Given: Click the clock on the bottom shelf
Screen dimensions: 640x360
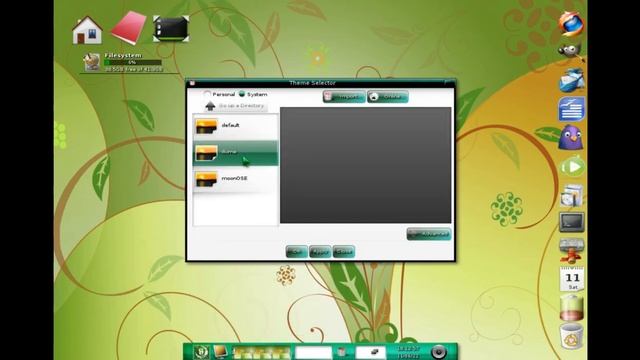Looking at the screenshot, I should tap(408, 352).
